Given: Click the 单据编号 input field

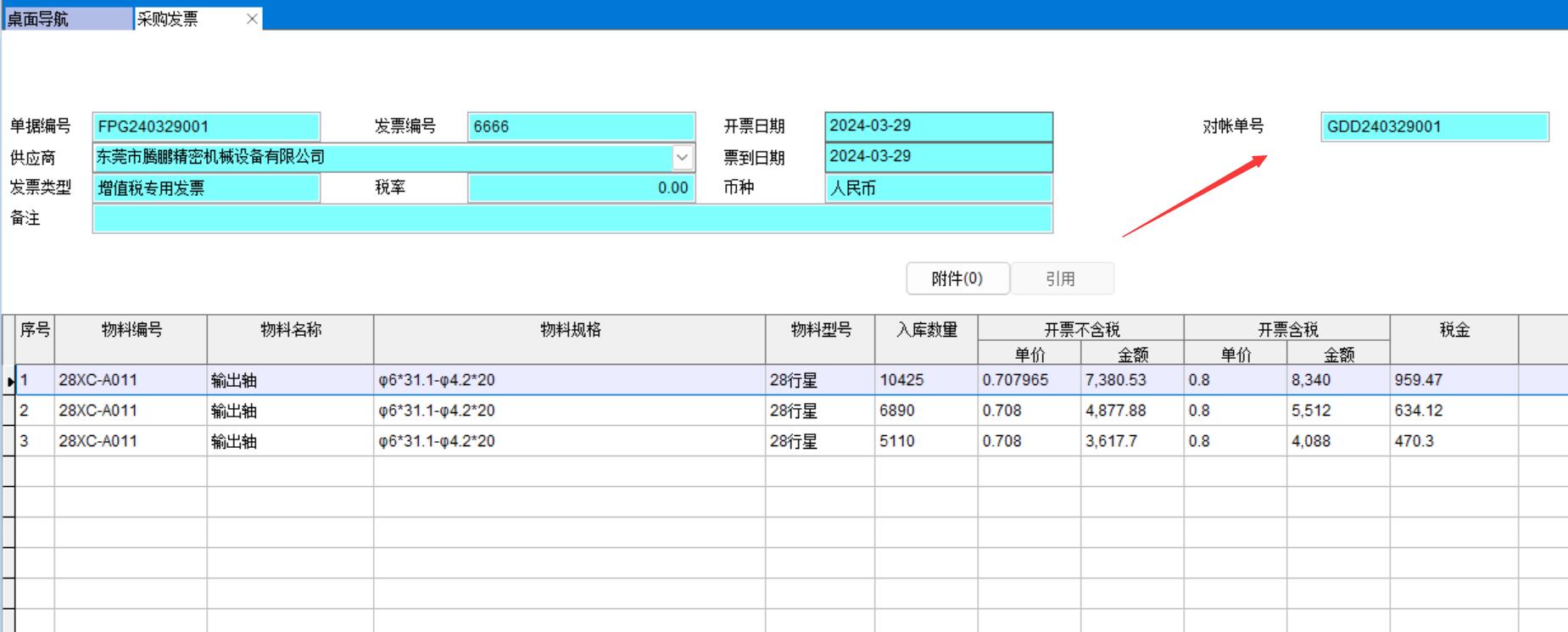Looking at the screenshot, I should click(206, 126).
